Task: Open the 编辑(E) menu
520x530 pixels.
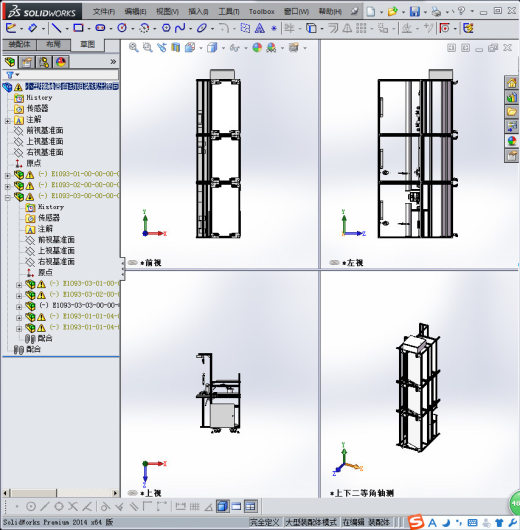Action: [x=135, y=11]
